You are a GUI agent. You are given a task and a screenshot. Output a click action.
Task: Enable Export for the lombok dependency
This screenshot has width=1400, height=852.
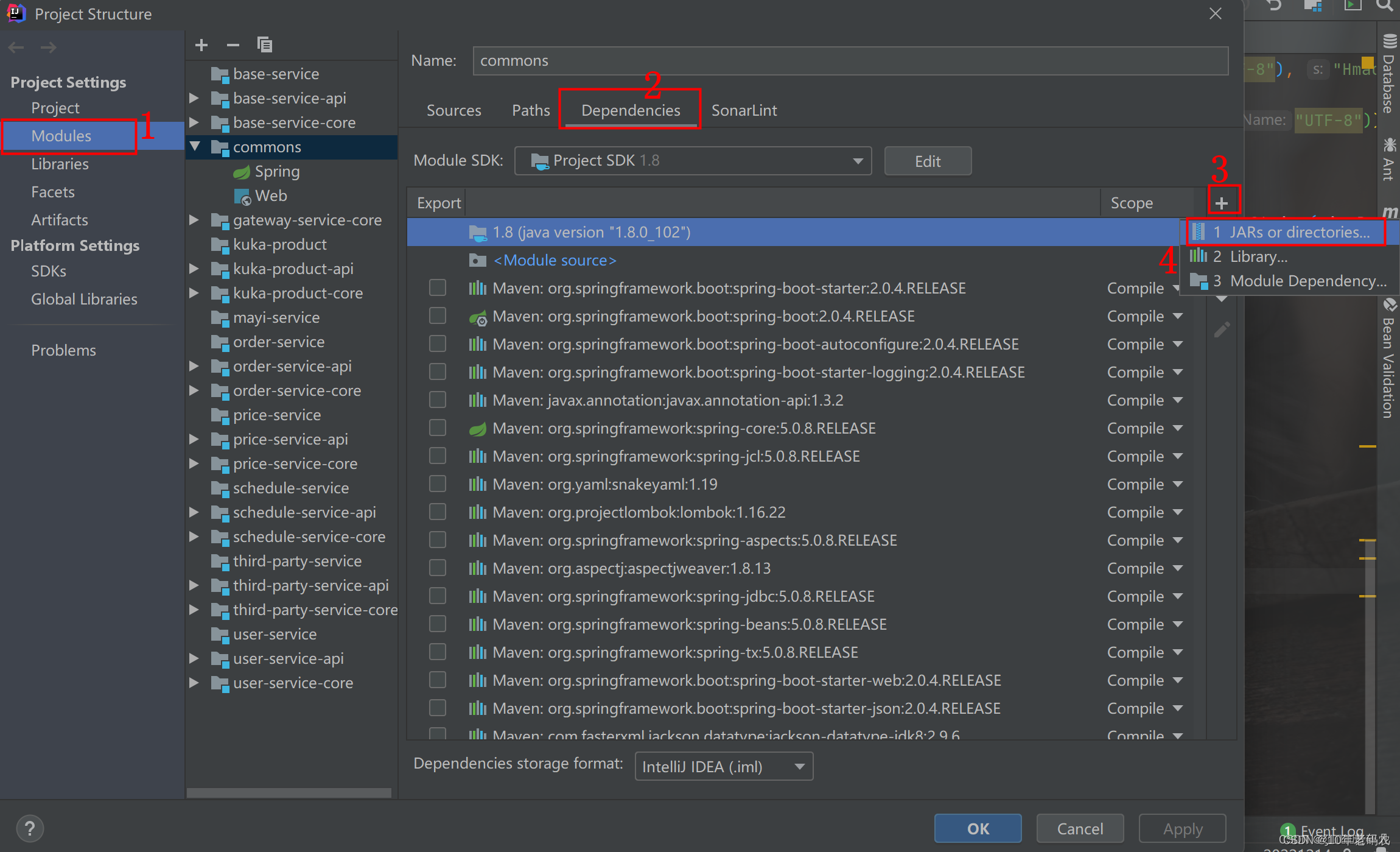coord(438,512)
